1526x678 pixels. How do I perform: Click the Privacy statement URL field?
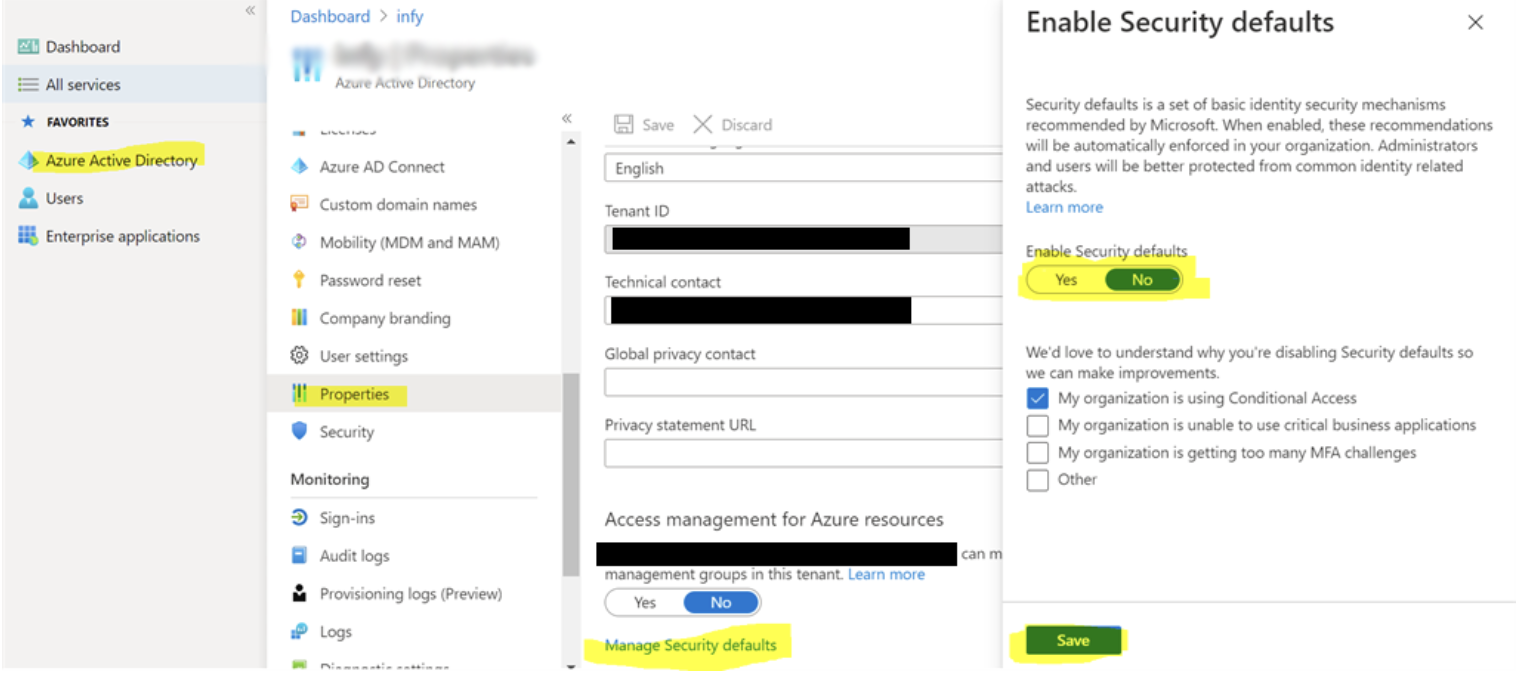tap(803, 453)
